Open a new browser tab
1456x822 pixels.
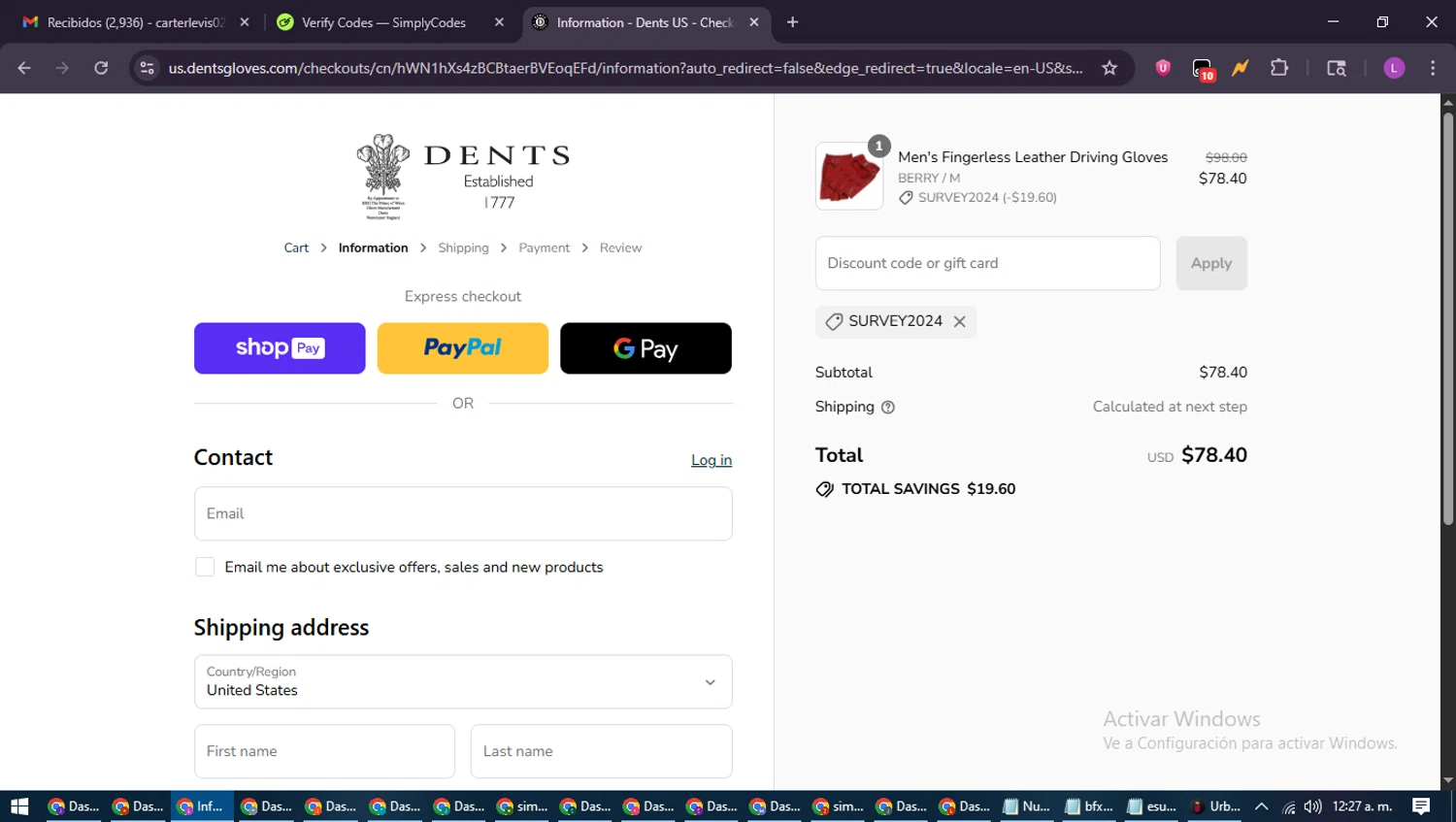(x=793, y=22)
